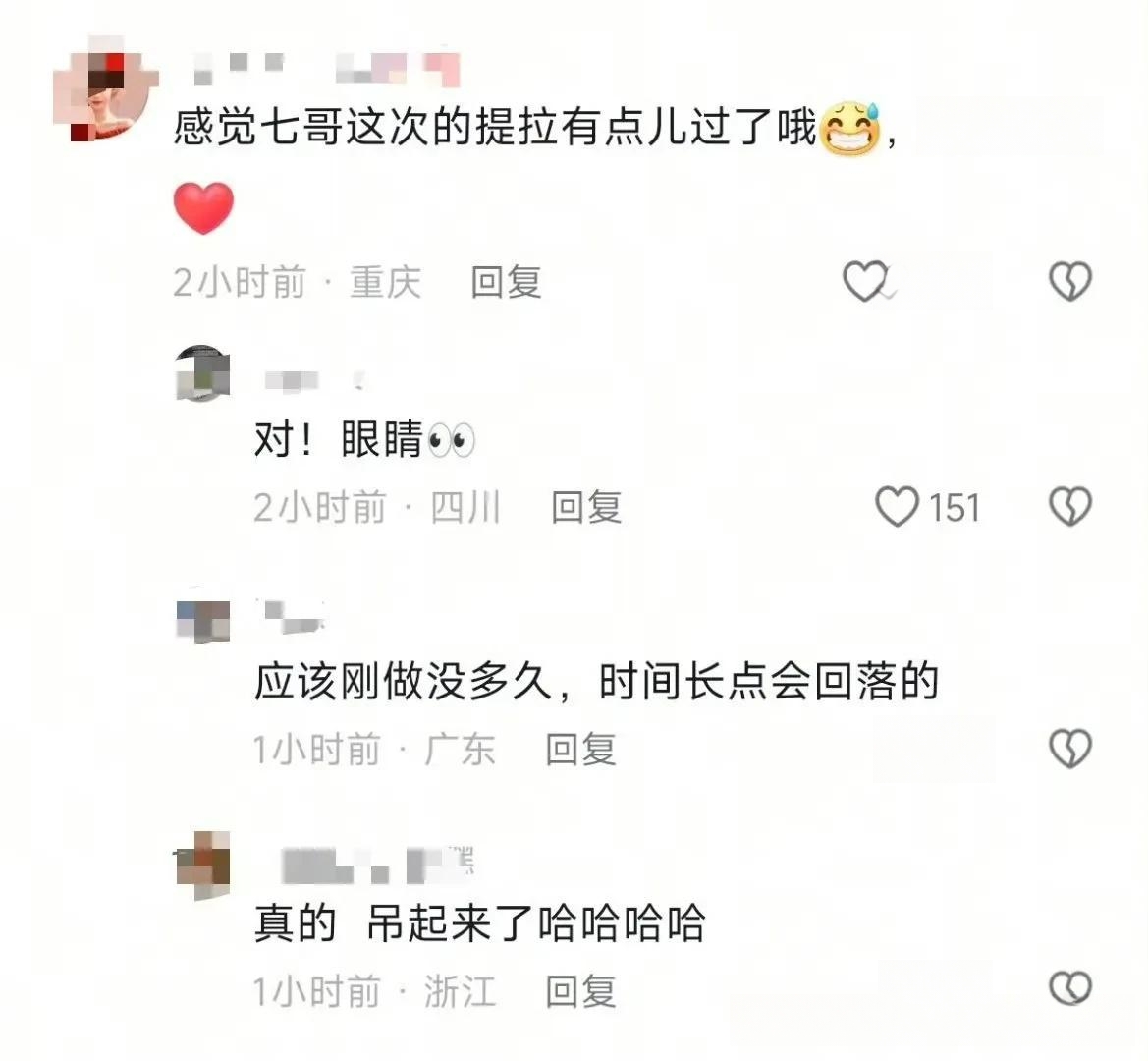Reply to the 重庆 comment via 回复
The height and width of the screenshot is (1061, 1148).
(506, 283)
